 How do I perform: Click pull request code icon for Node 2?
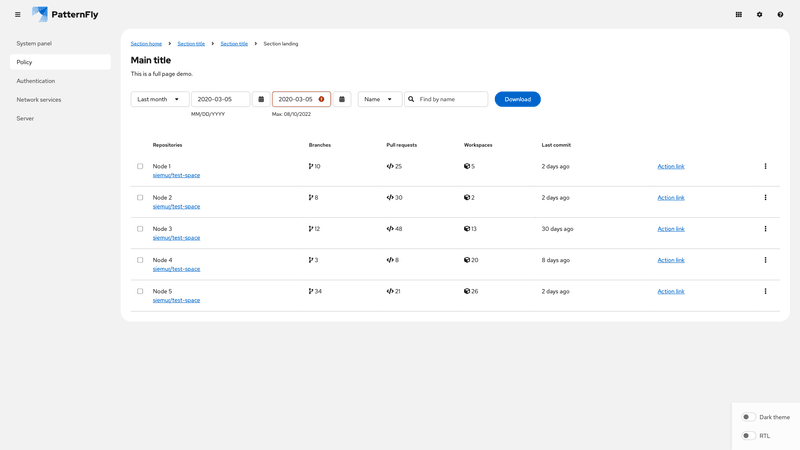click(390, 197)
